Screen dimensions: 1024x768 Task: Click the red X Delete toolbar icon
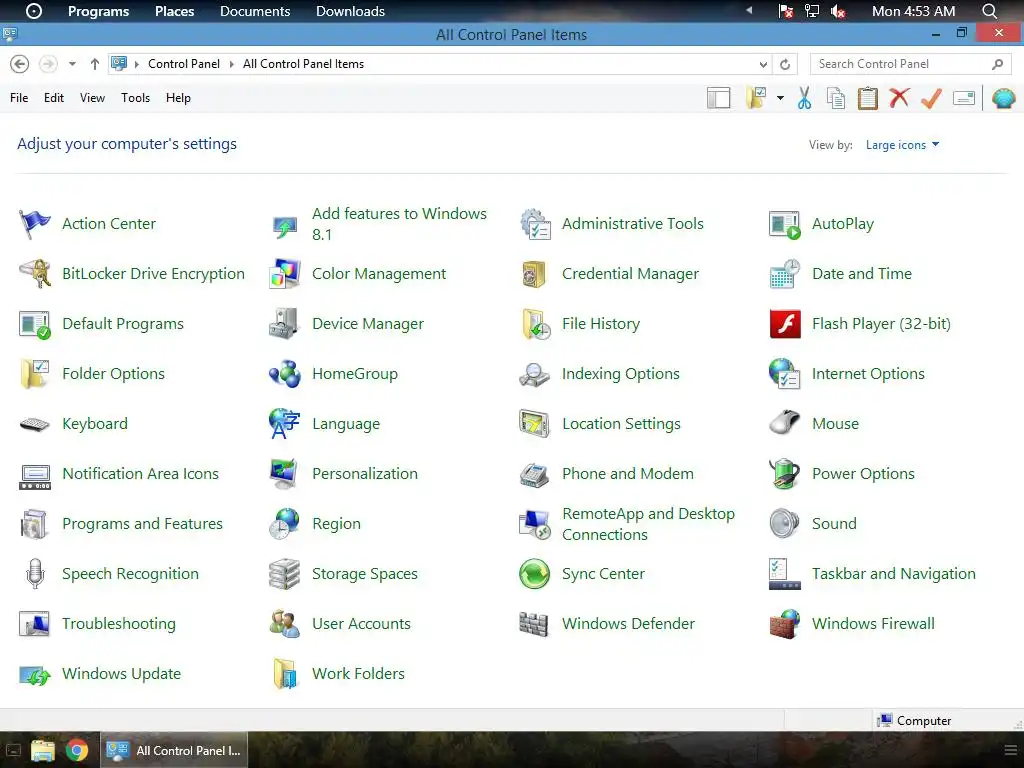click(899, 98)
